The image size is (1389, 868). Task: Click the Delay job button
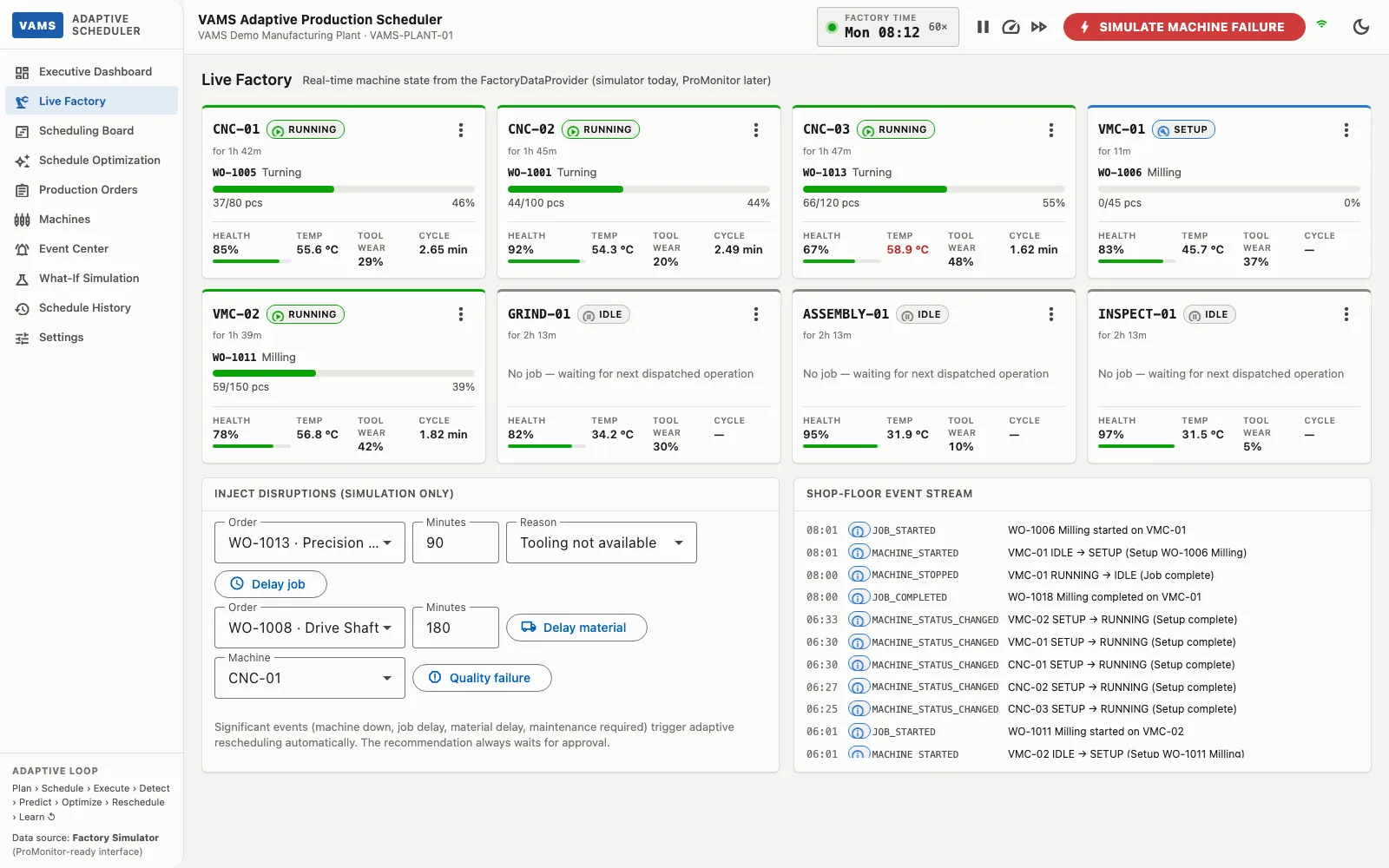pos(271,584)
